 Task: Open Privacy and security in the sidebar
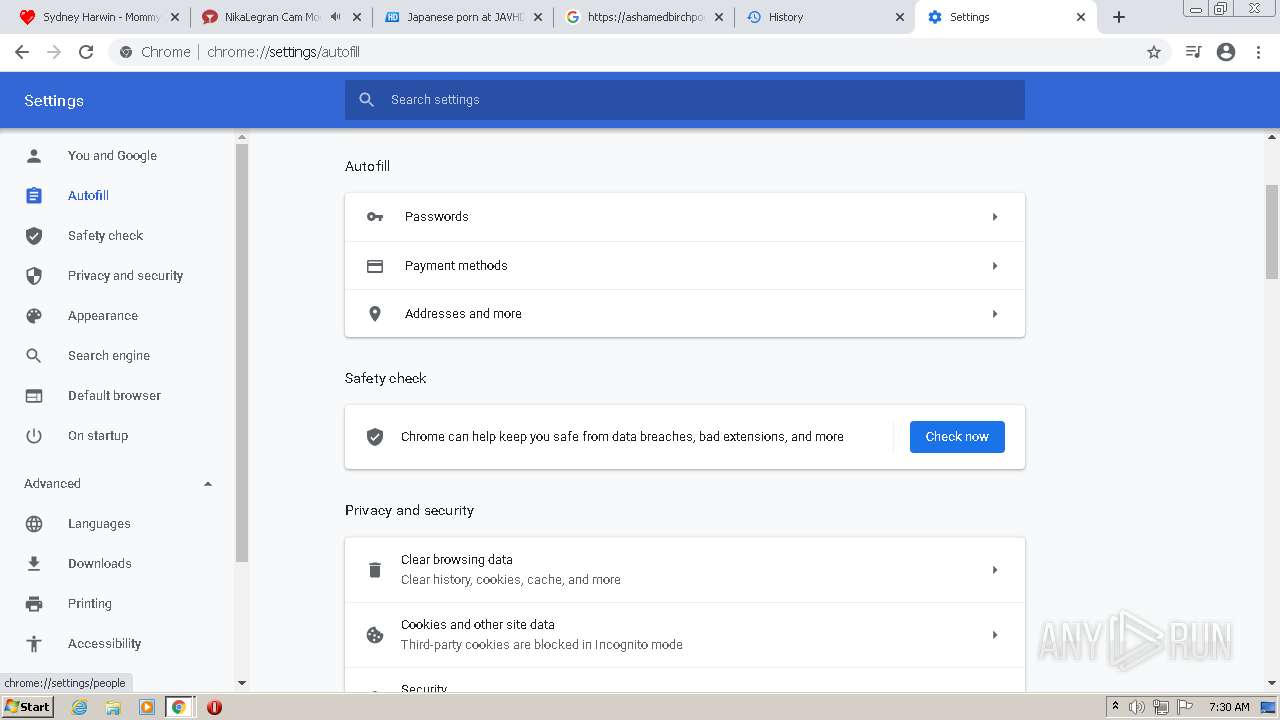125,276
